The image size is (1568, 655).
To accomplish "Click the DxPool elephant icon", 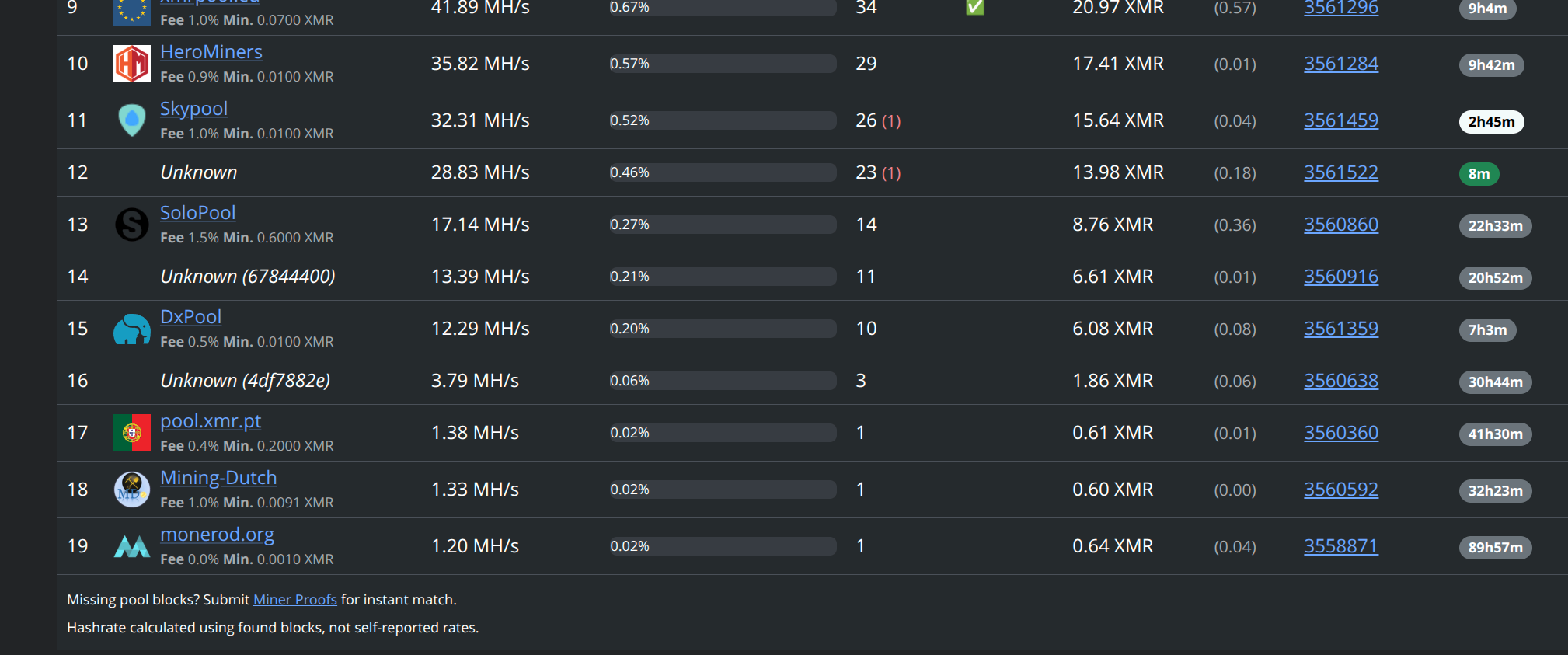I will tap(132, 329).
